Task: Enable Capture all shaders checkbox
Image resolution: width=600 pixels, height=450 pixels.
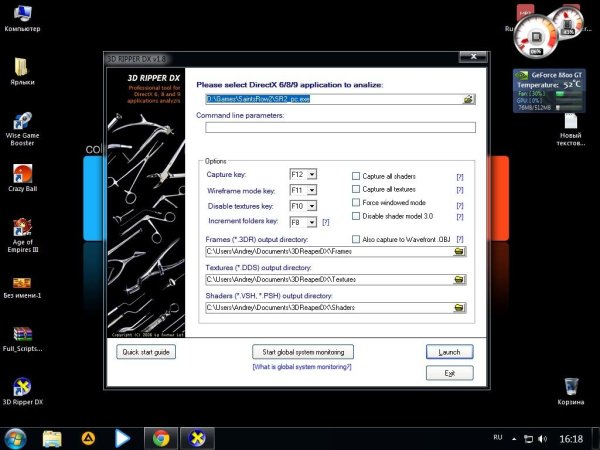Action: click(356, 176)
